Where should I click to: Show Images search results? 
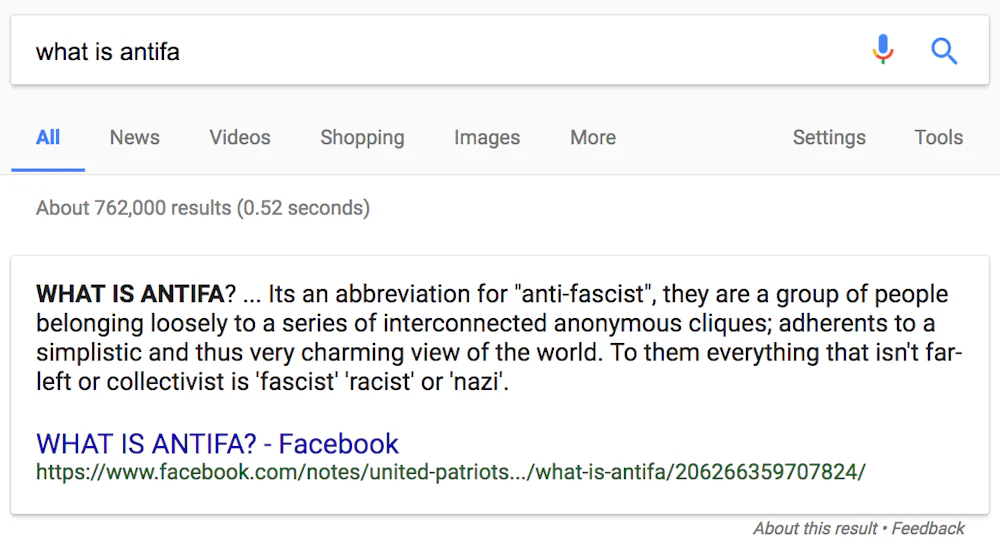(x=487, y=138)
